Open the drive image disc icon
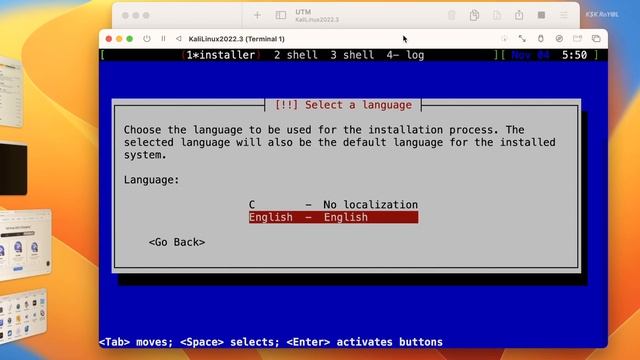This screenshot has width=640, height=360. pos(559,39)
